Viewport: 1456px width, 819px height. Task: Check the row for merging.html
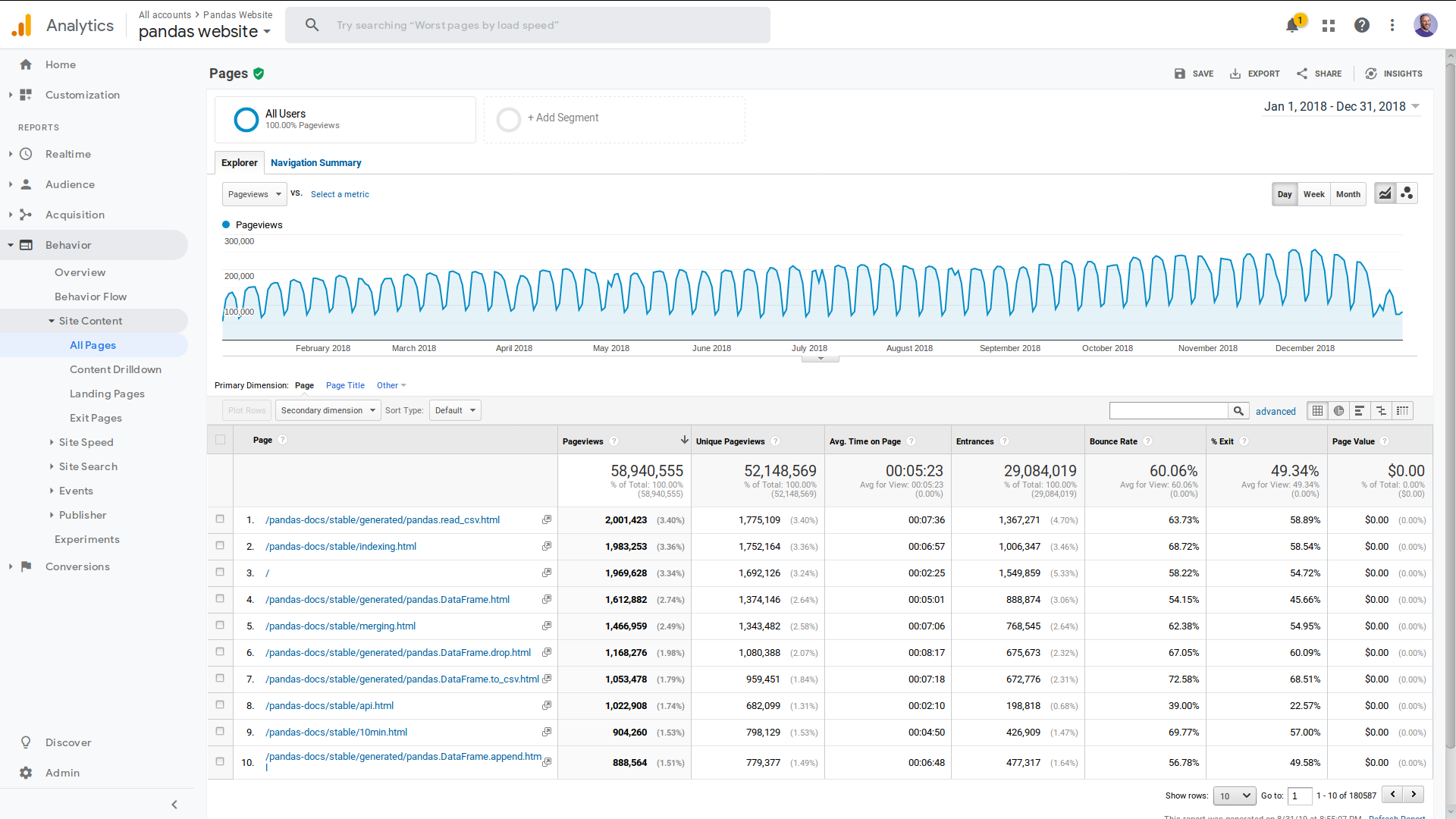click(220, 625)
